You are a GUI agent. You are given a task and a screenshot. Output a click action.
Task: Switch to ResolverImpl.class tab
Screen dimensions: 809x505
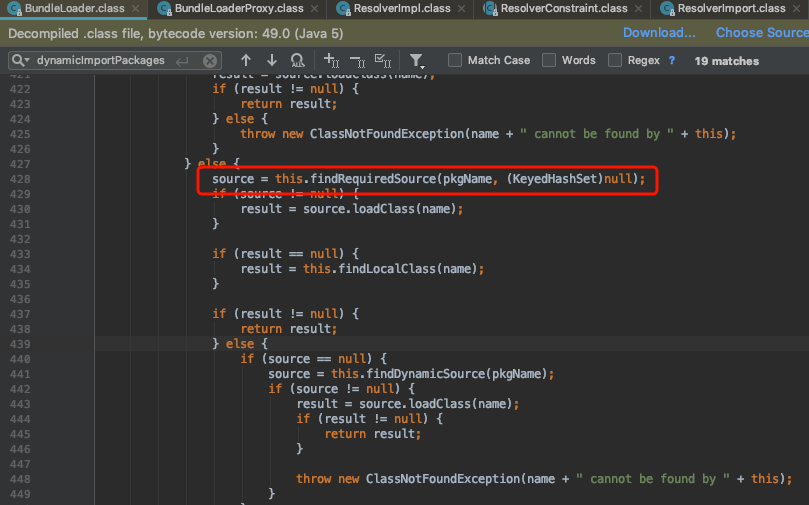click(401, 8)
